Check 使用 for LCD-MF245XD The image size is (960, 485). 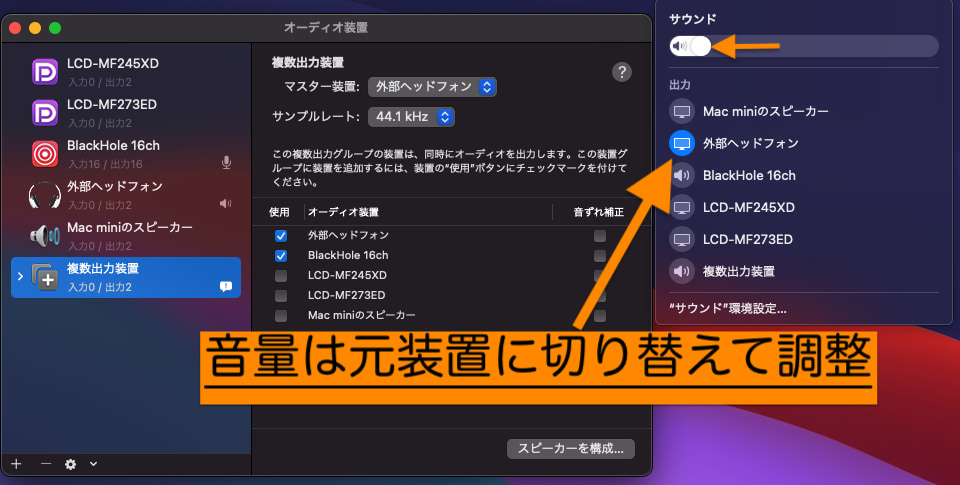click(281, 276)
